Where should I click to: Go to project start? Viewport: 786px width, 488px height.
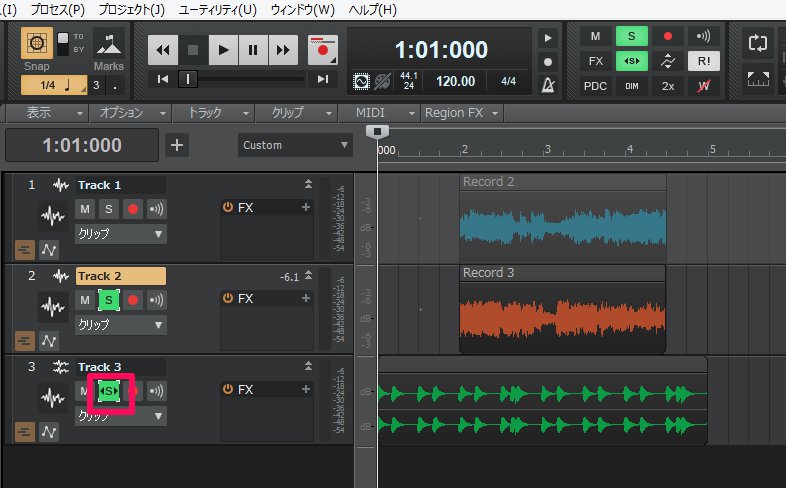[x=163, y=79]
